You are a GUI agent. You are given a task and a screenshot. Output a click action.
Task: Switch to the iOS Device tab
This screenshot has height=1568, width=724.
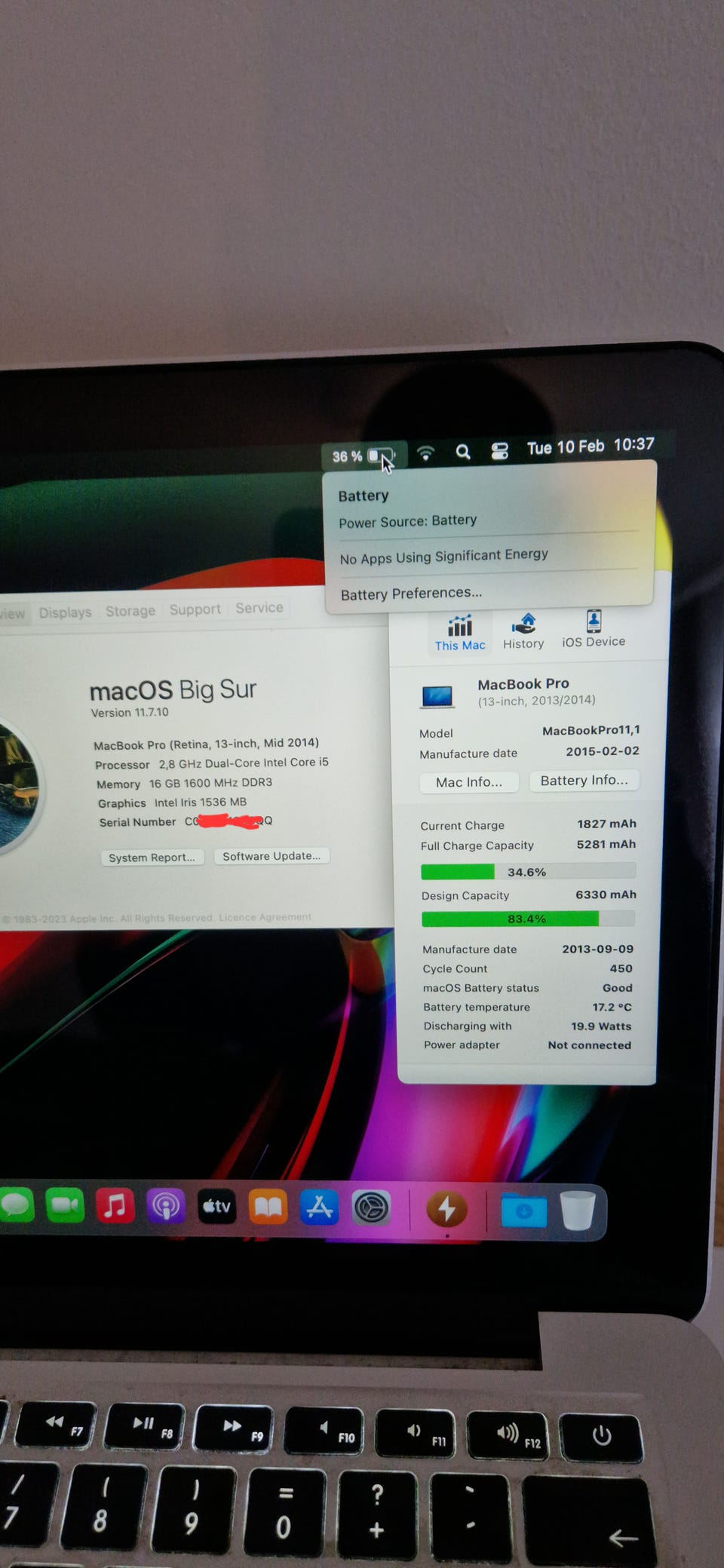(x=594, y=629)
